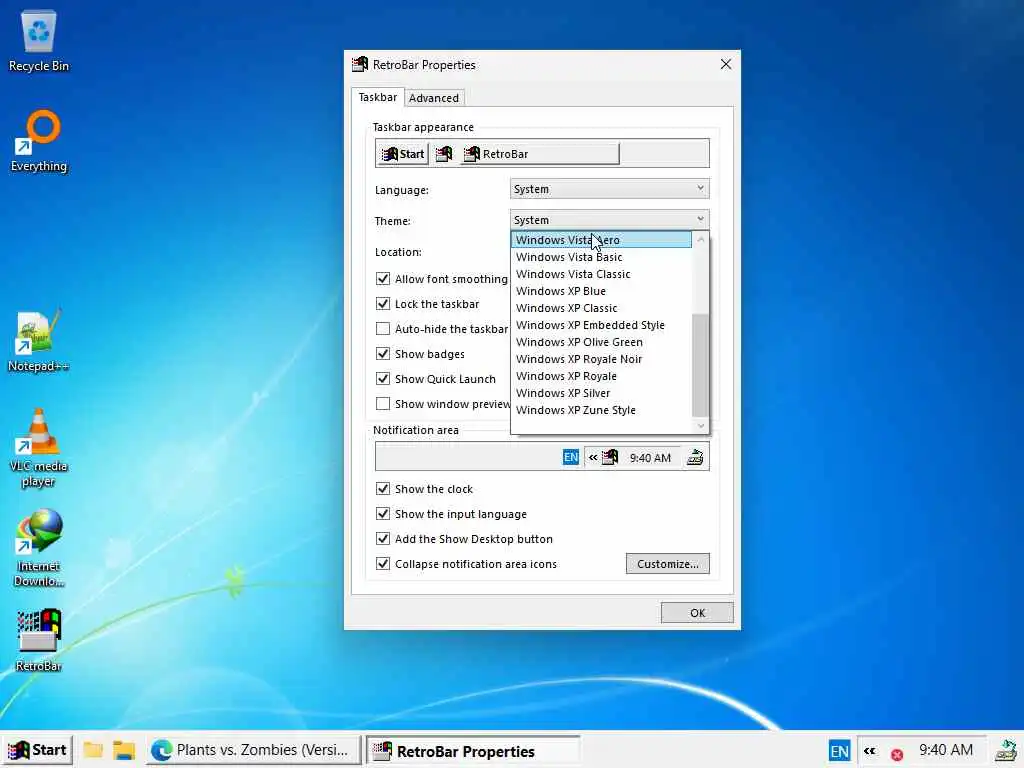Click the theme list scroll down arrow
Image resolution: width=1024 pixels, height=768 pixels.
pos(701,426)
